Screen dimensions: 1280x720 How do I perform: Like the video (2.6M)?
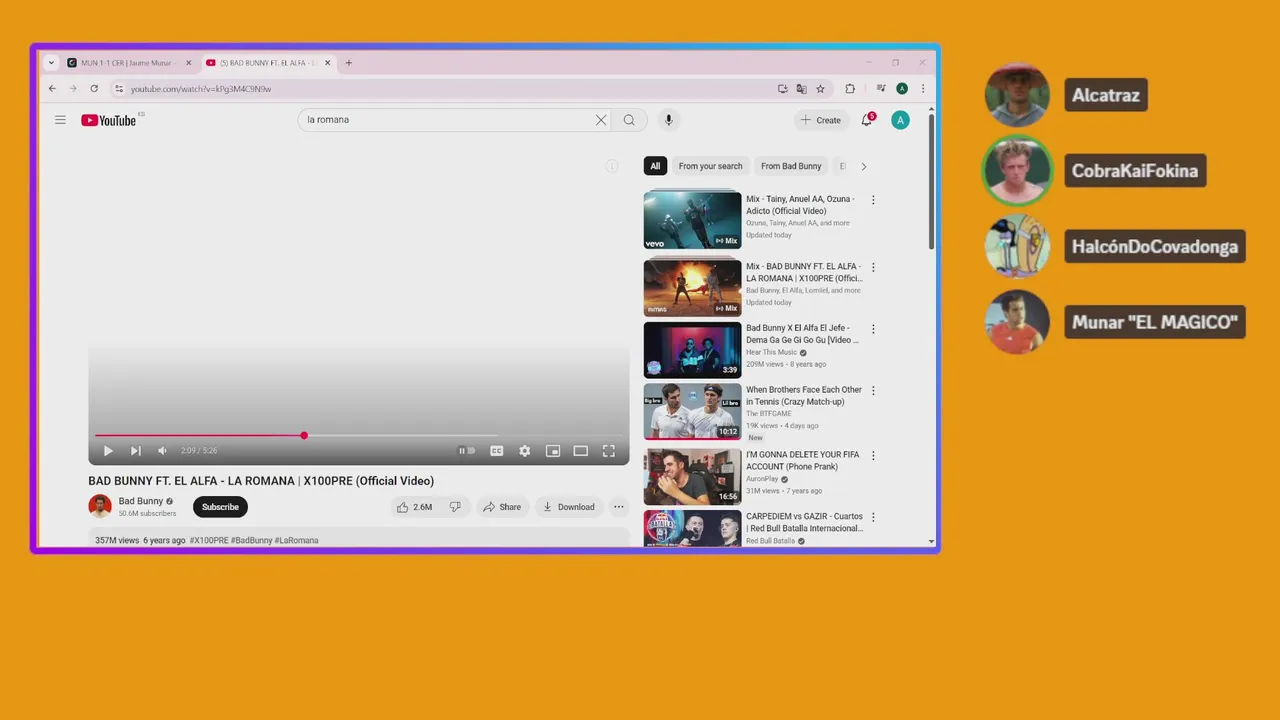[414, 507]
